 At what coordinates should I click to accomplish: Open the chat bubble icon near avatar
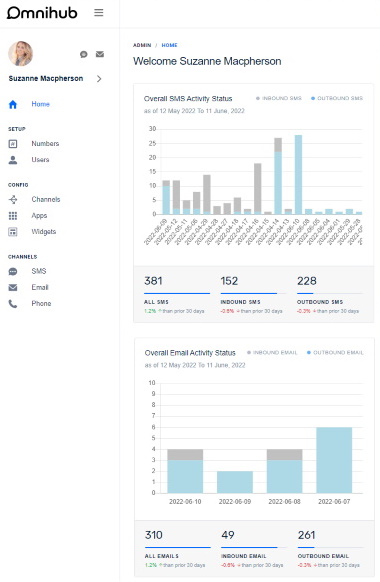tap(83, 55)
